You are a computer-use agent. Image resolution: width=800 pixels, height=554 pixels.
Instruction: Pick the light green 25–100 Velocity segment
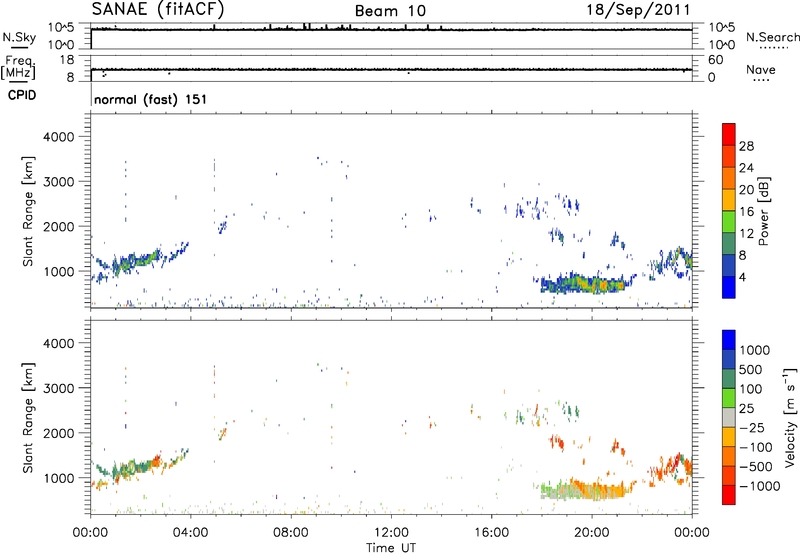click(x=729, y=398)
